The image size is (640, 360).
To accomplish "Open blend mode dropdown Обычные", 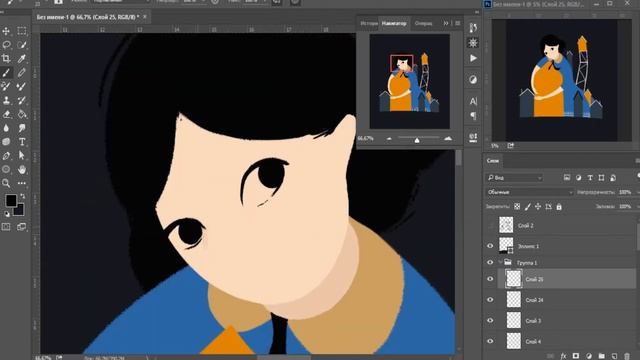I will click(x=530, y=192).
